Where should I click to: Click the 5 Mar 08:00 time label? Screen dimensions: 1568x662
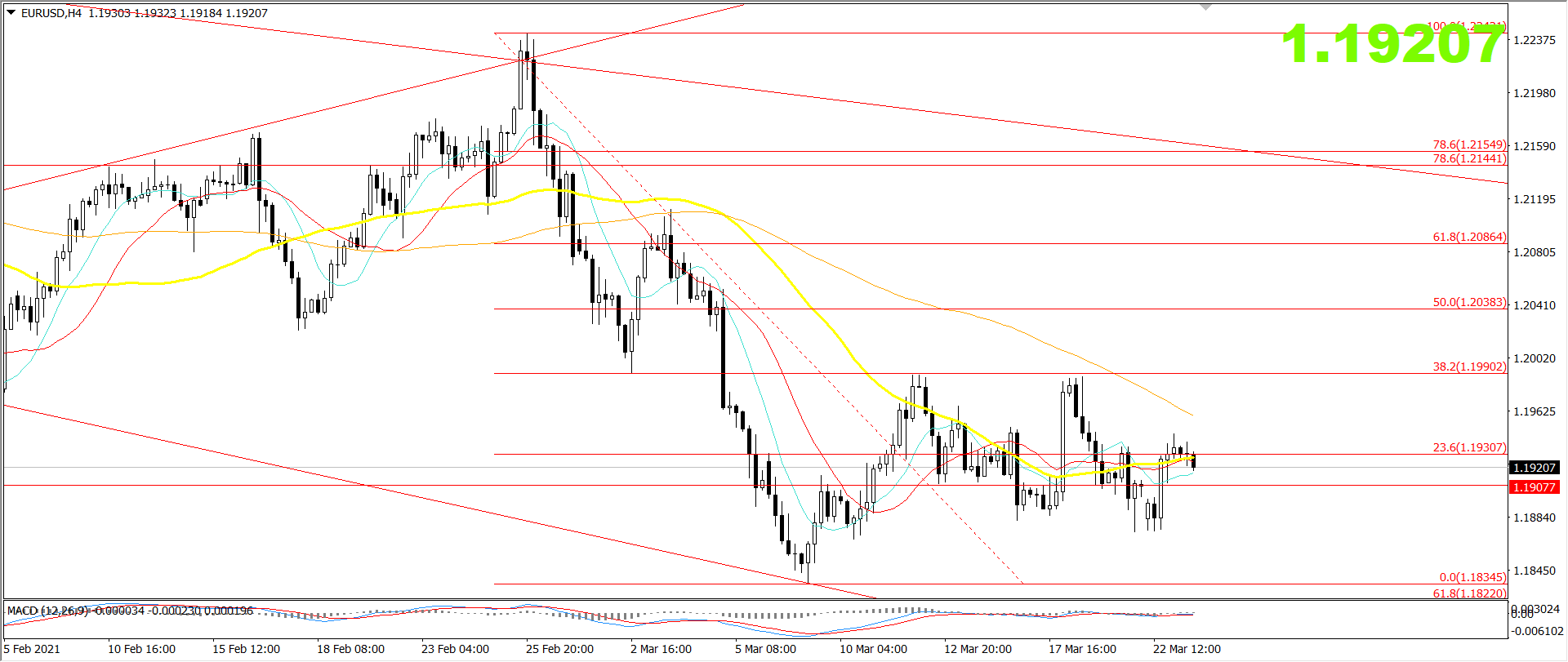766,649
